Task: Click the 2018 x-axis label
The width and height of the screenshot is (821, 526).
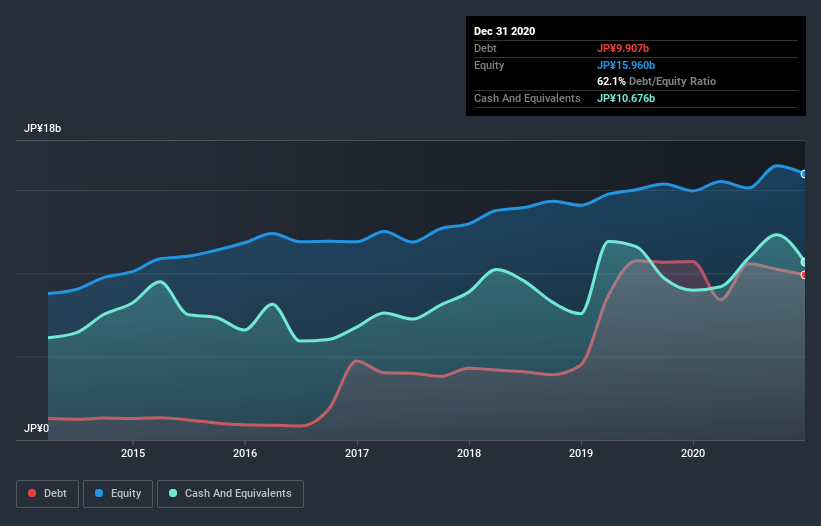Action: tap(469, 453)
